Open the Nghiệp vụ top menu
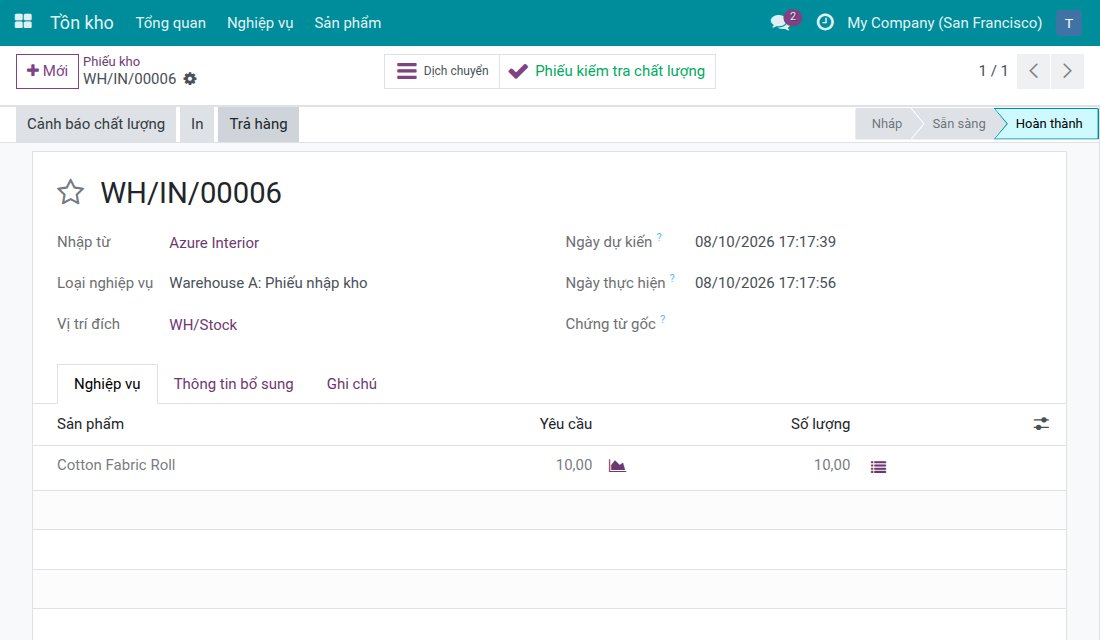 pyautogui.click(x=260, y=22)
